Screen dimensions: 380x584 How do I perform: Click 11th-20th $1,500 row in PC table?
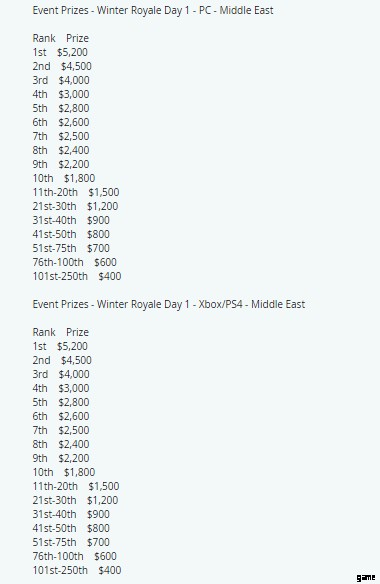point(76,192)
